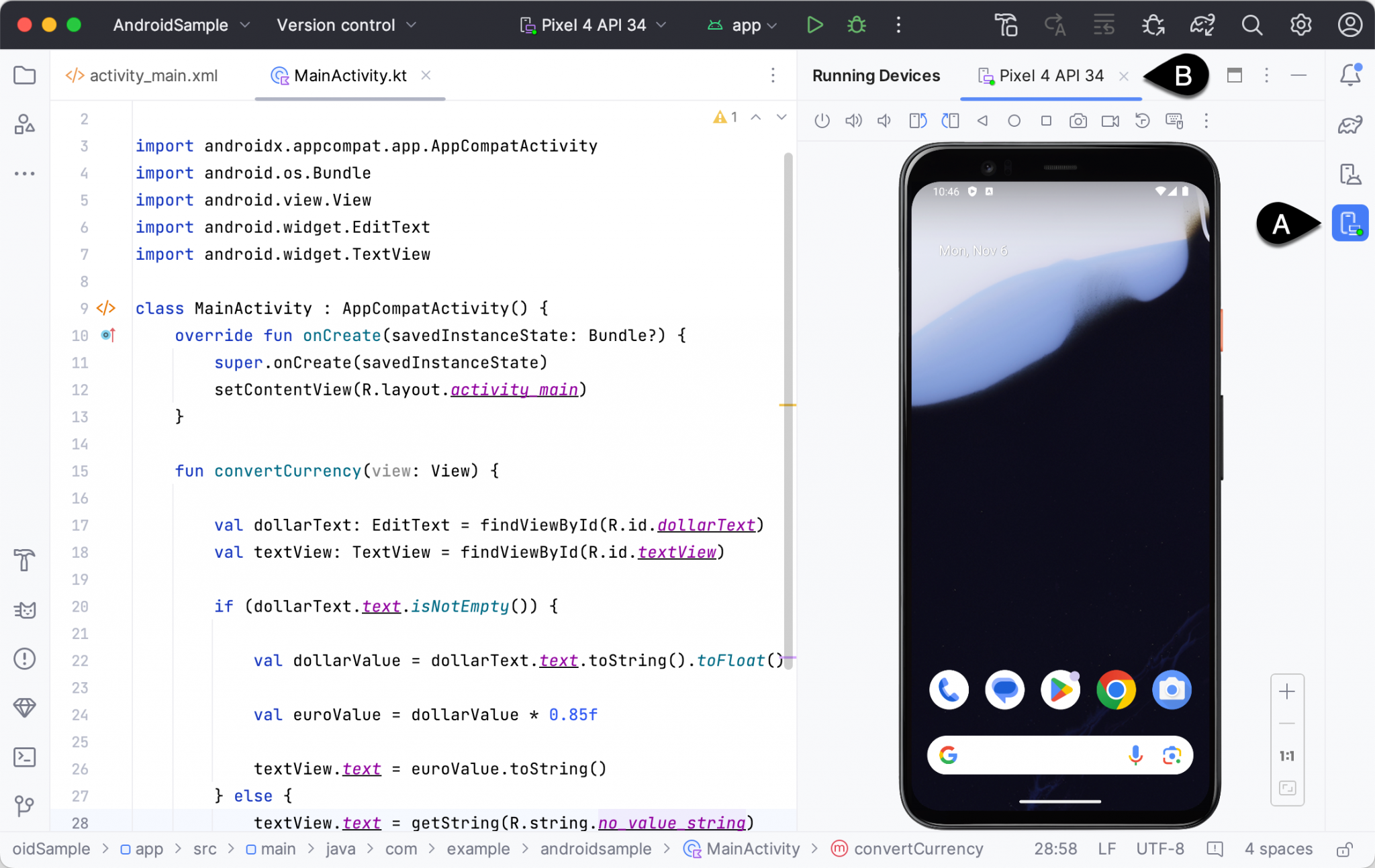The height and width of the screenshot is (868, 1375).
Task: Sync the project with Gradle files
Action: [x=1202, y=25]
